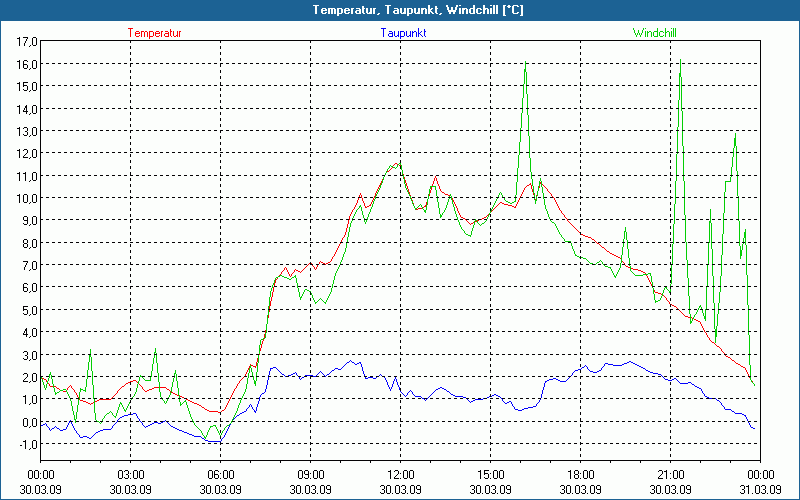The width and height of the screenshot is (800, 500).
Task: Click the 03:00 time axis label
Action: tap(131, 475)
